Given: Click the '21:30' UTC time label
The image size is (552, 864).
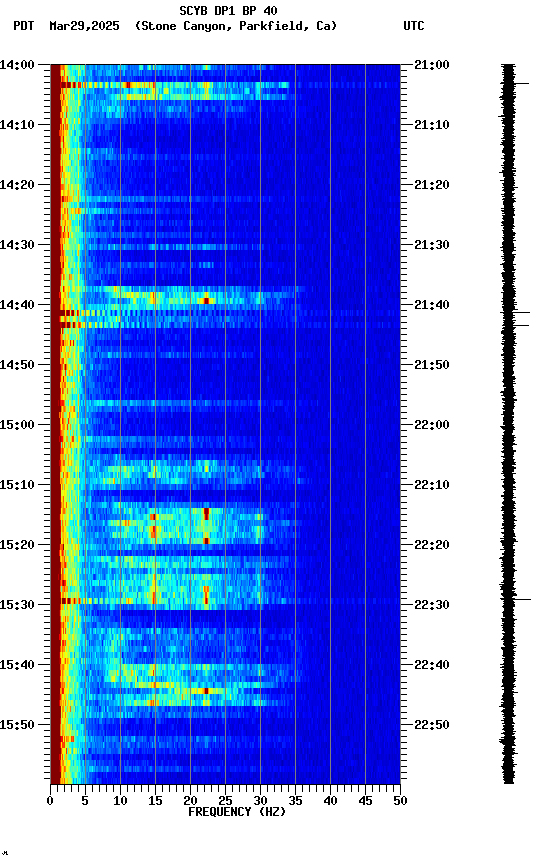Looking at the screenshot, I should tap(432, 245).
